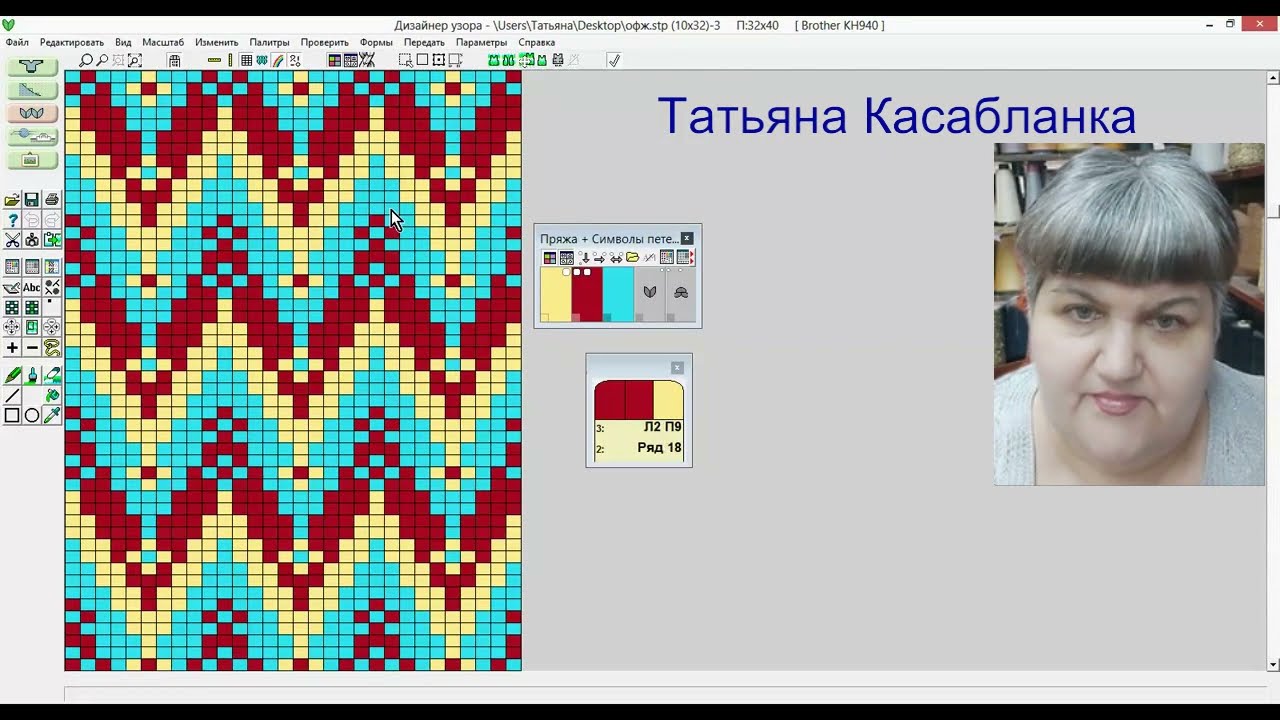The height and width of the screenshot is (720, 1280).
Task: Select the line drawing tool
Action: (12, 395)
